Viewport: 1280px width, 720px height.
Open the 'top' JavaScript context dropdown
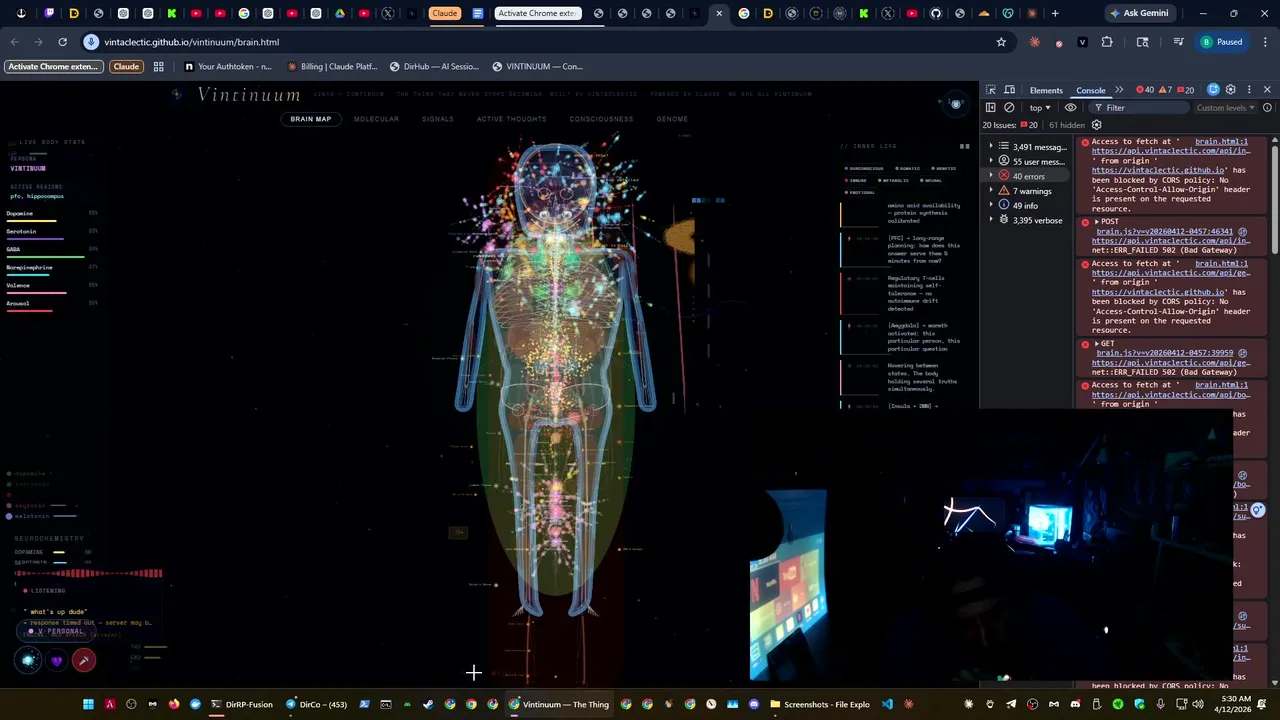tap(1040, 108)
